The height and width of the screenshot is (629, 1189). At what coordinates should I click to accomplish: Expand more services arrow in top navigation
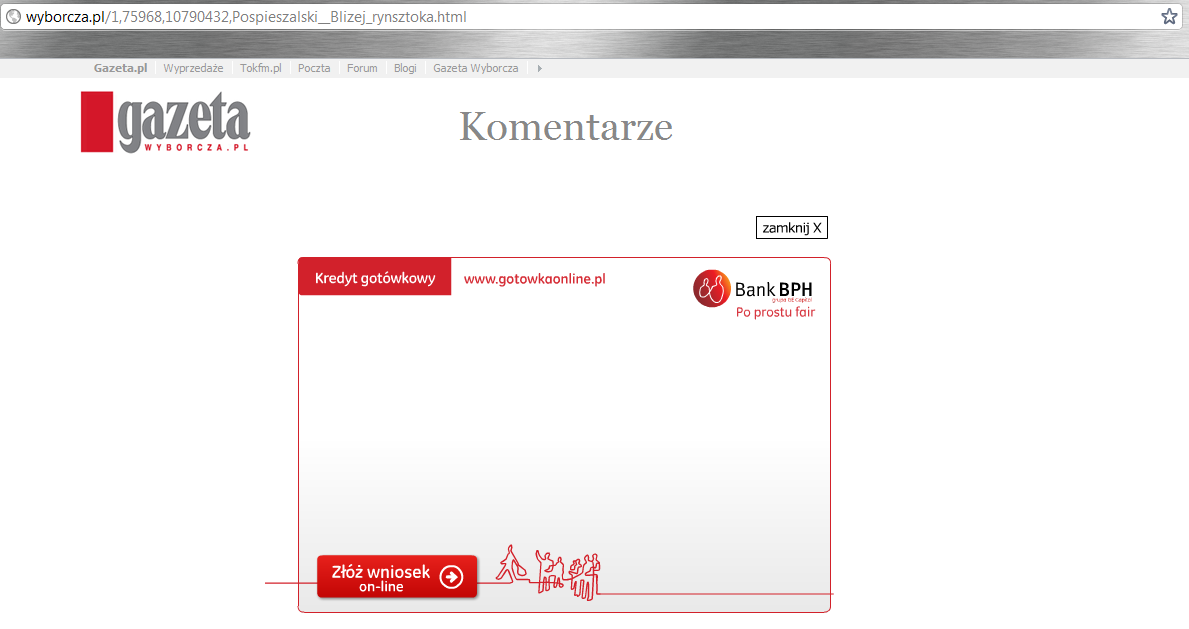point(540,68)
